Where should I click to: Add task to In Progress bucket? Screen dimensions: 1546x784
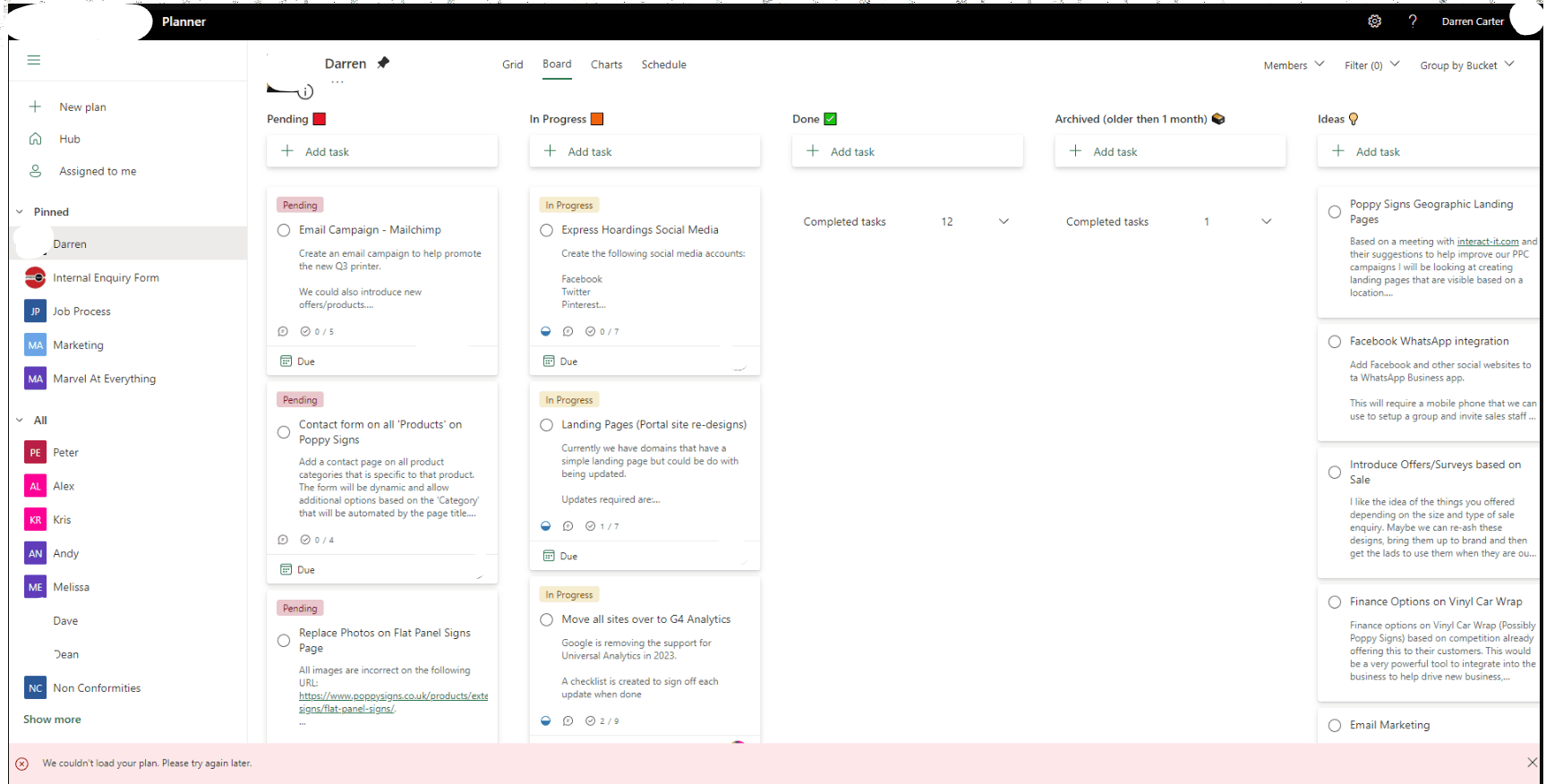tap(645, 151)
